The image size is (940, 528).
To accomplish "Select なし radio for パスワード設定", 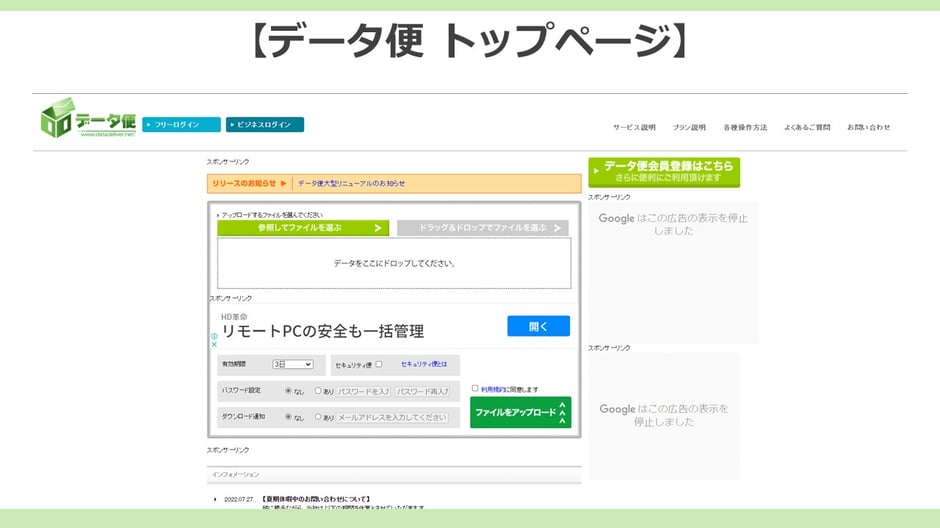I will coord(288,391).
